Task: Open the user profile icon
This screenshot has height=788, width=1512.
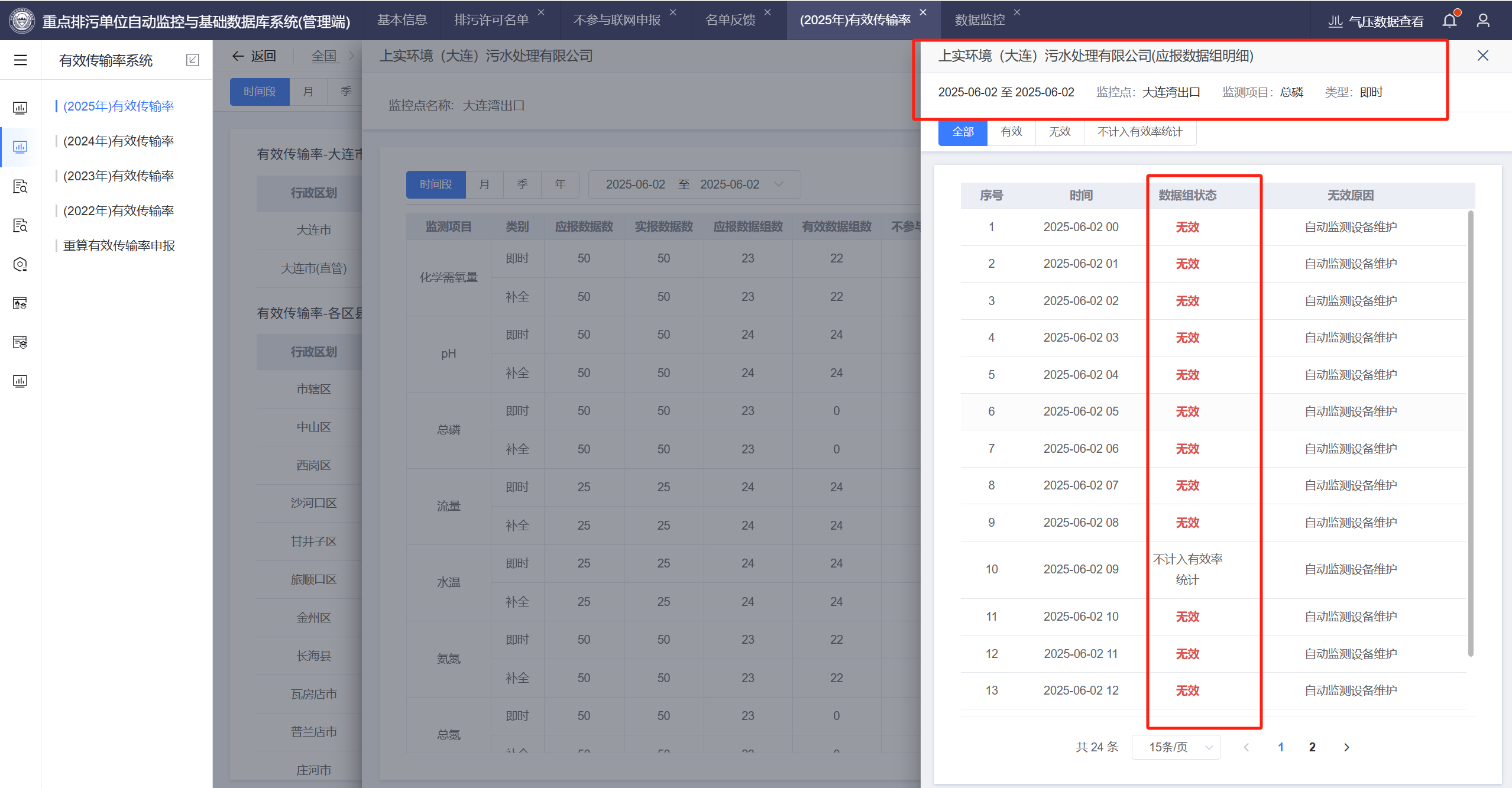Action: click(1483, 21)
